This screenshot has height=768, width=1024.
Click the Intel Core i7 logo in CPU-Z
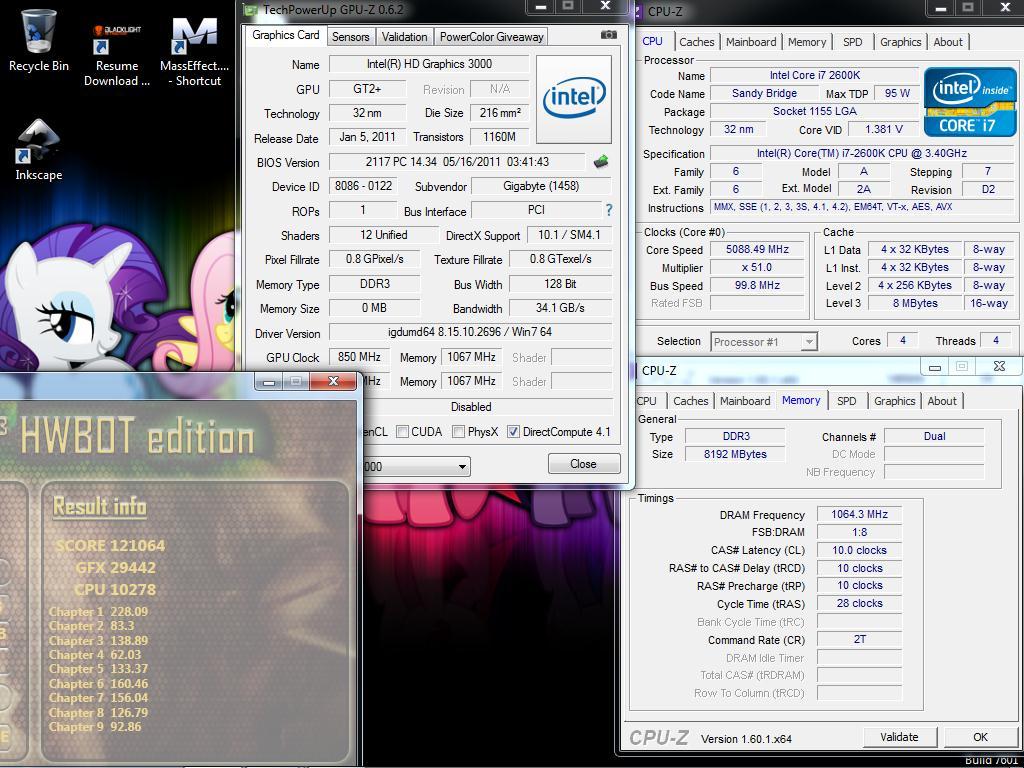click(970, 100)
